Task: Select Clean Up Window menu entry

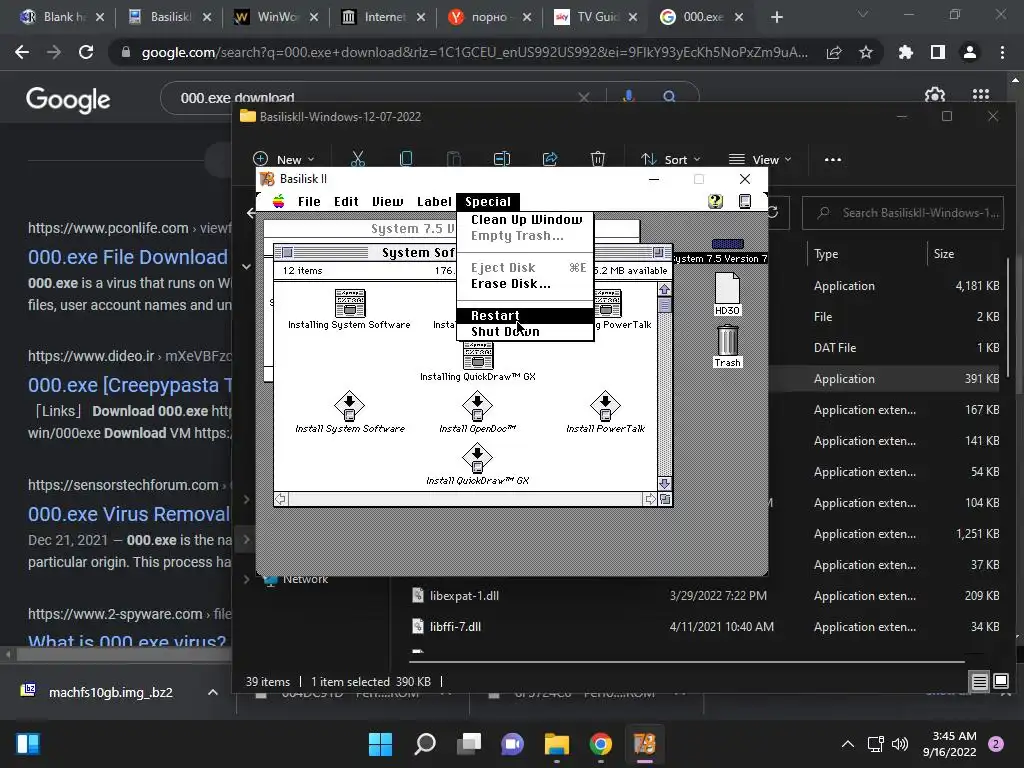Action: tap(525, 220)
